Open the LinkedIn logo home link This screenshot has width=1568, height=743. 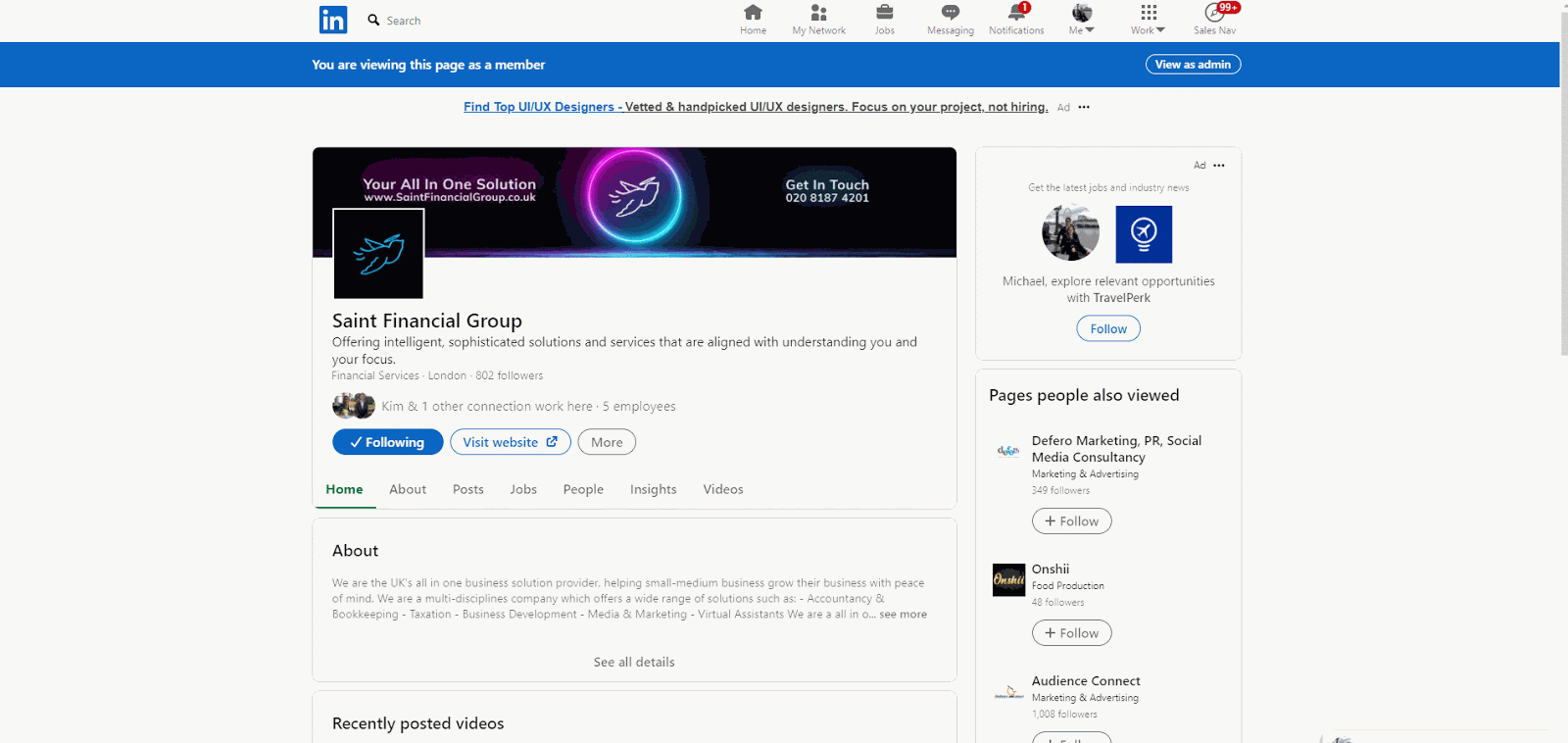tap(333, 20)
